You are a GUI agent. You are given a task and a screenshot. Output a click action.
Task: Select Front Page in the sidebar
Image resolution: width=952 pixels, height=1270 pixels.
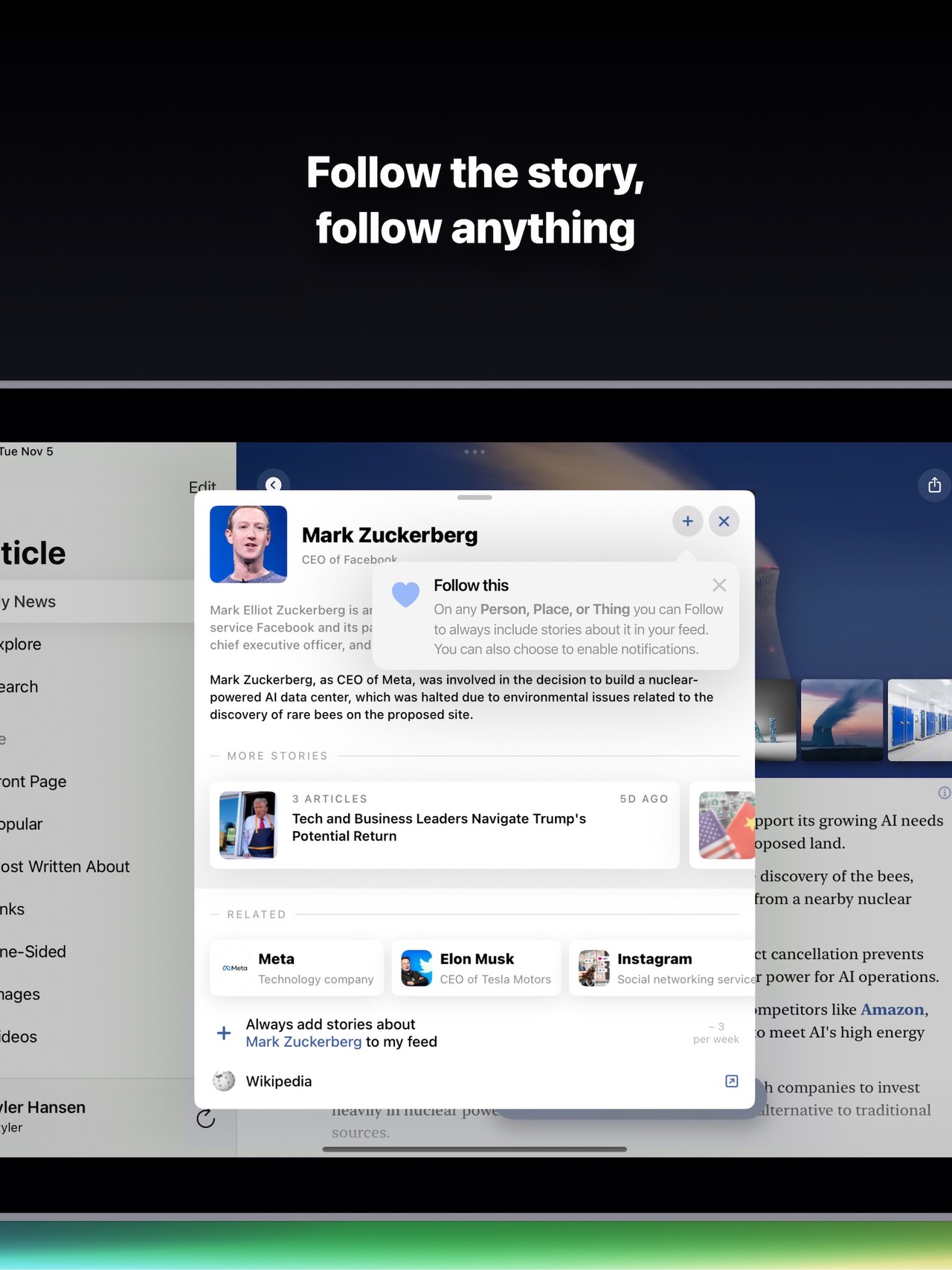97,781
